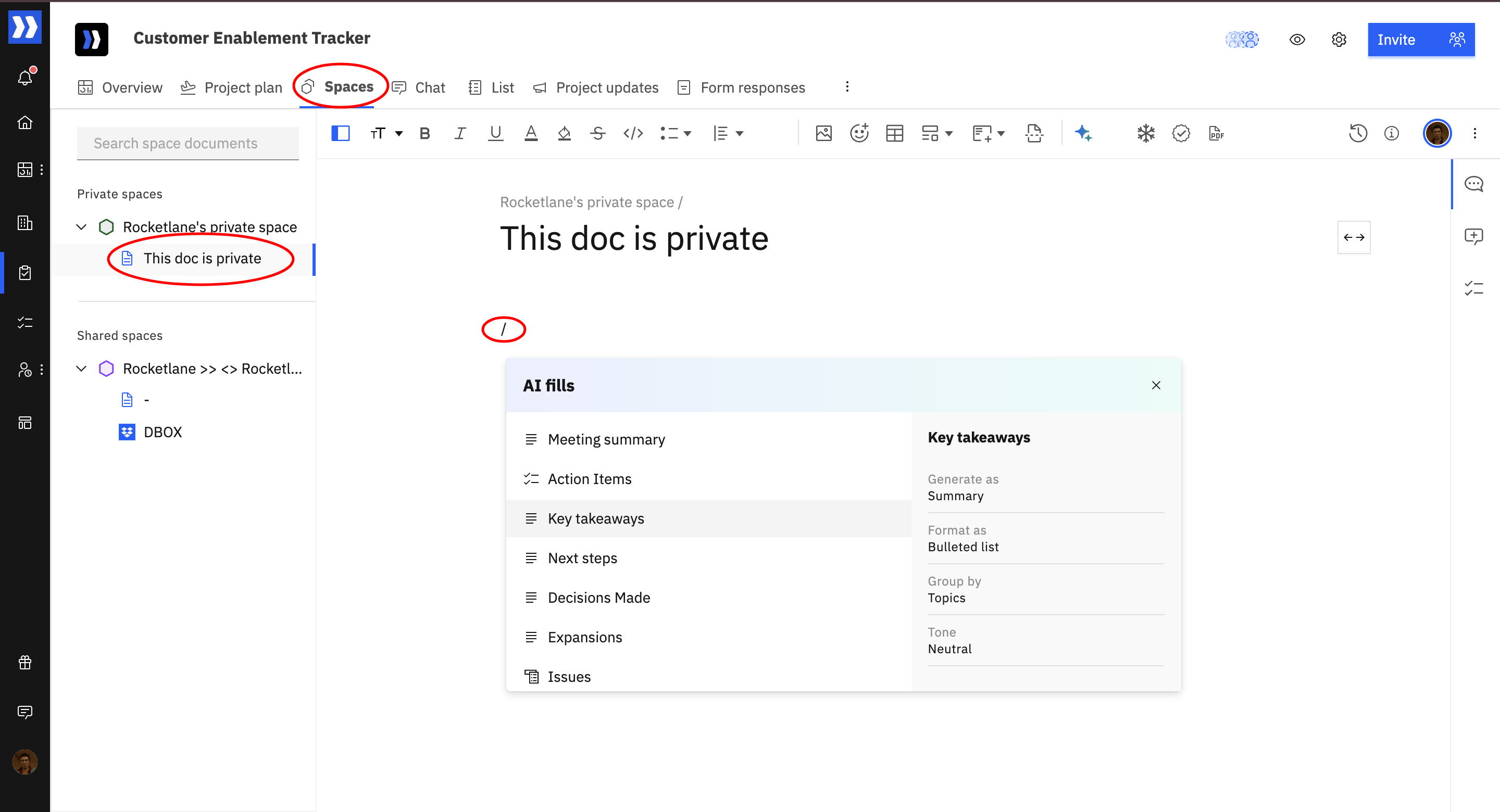
Task: Close the AI fills popup
Action: point(1156,385)
